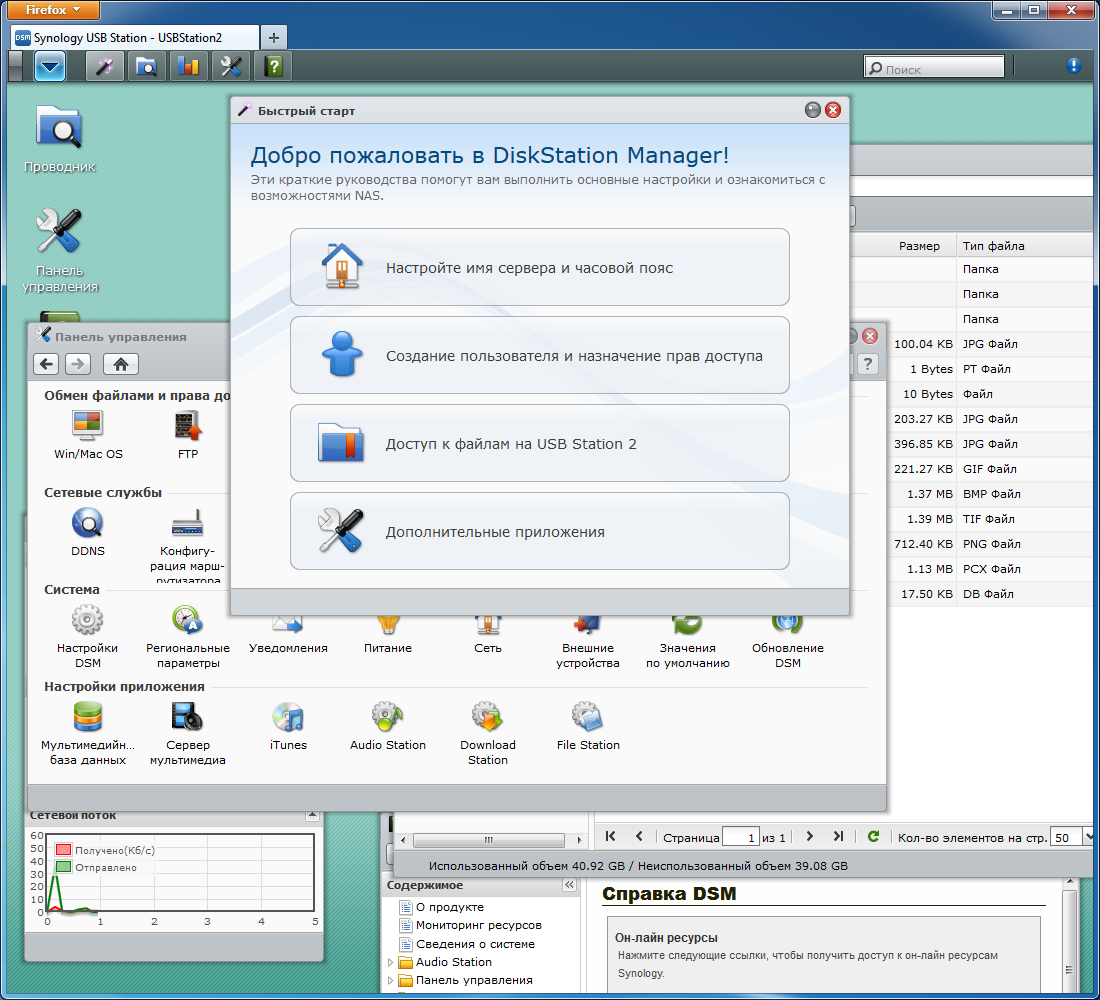Click horizontal scrollbar in file browser tree
The height and width of the screenshot is (1000, 1100).
pyautogui.click(x=489, y=840)
